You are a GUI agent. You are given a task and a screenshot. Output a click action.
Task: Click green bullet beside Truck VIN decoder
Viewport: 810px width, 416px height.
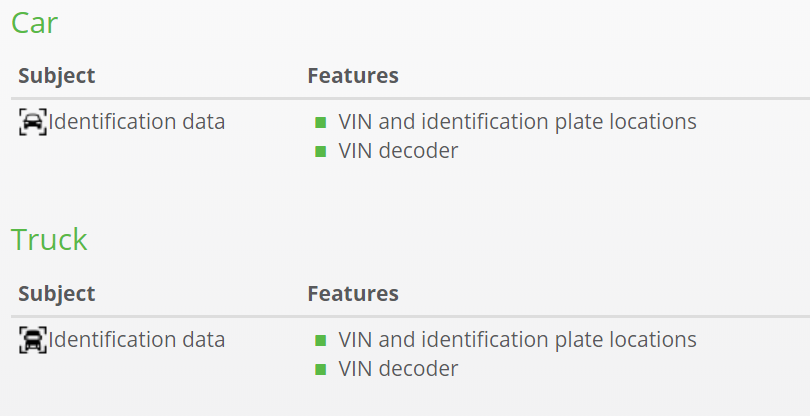point(321,369)
